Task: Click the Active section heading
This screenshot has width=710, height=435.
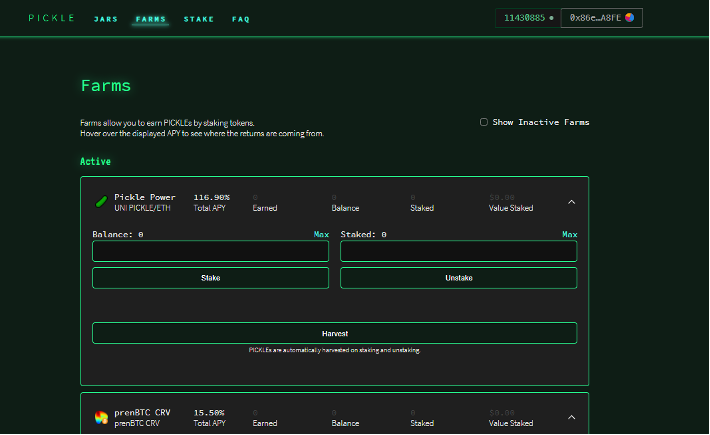Action: point(95,162)
